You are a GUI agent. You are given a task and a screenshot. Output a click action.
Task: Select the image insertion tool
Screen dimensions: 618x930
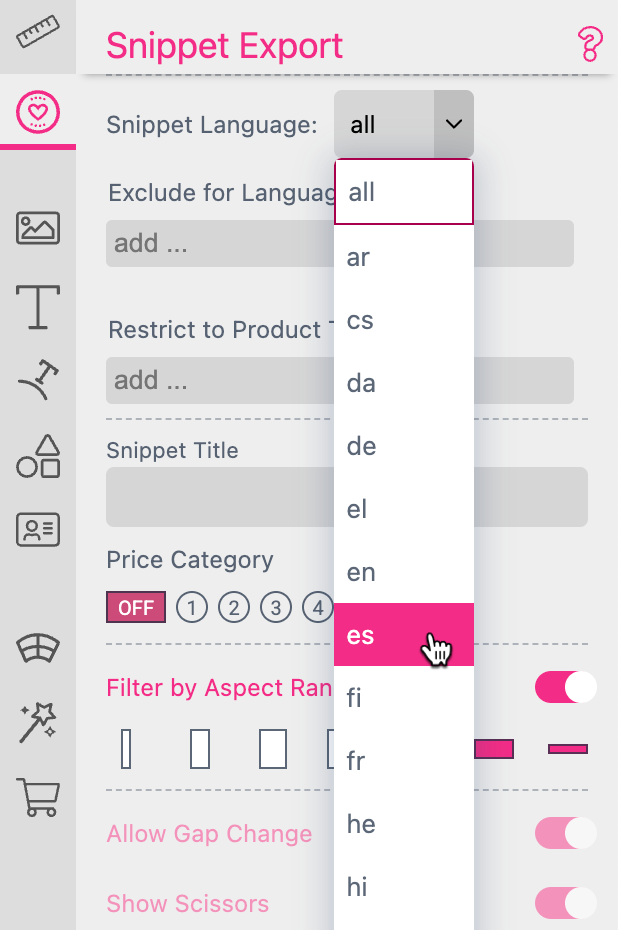tap(37, 228)
